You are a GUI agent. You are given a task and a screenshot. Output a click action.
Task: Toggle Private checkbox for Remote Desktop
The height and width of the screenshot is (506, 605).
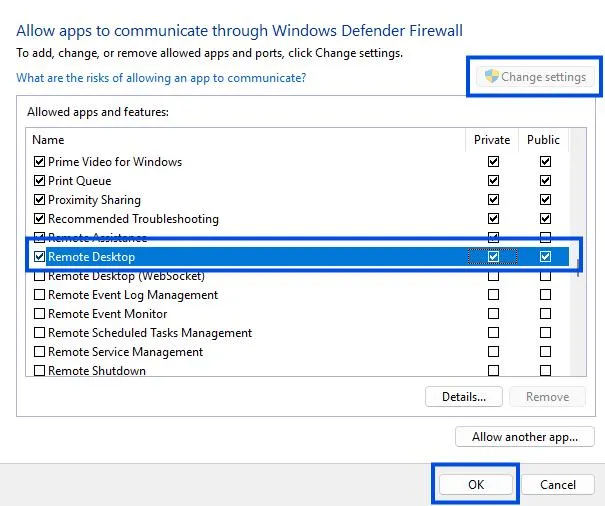[x=493, y=256]
